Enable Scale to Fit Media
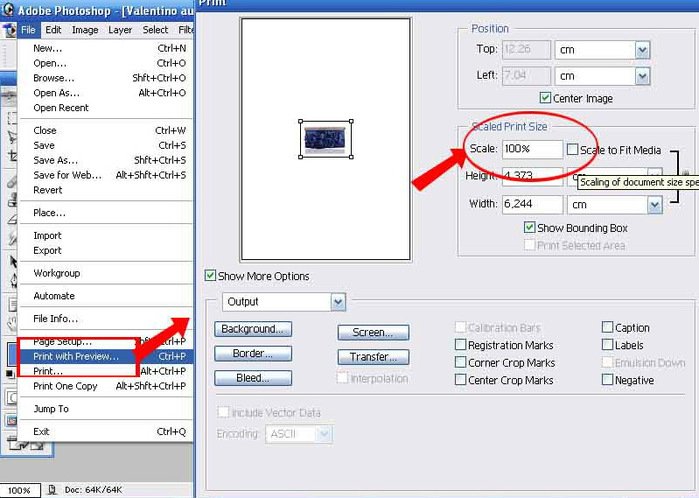 572,149
